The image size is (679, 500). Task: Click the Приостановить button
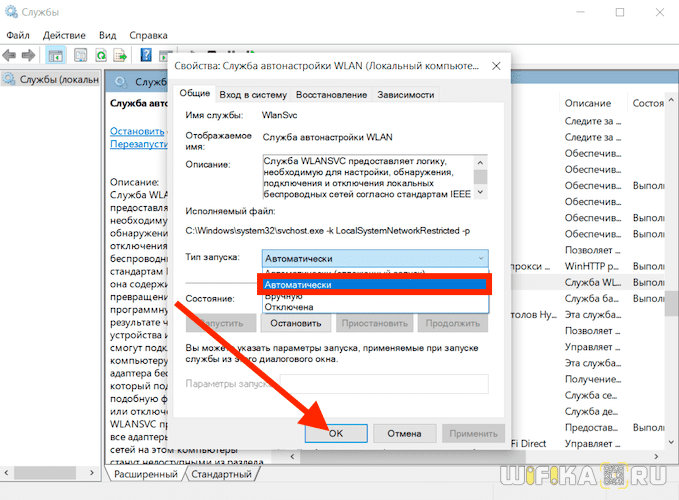click(375, 323)
